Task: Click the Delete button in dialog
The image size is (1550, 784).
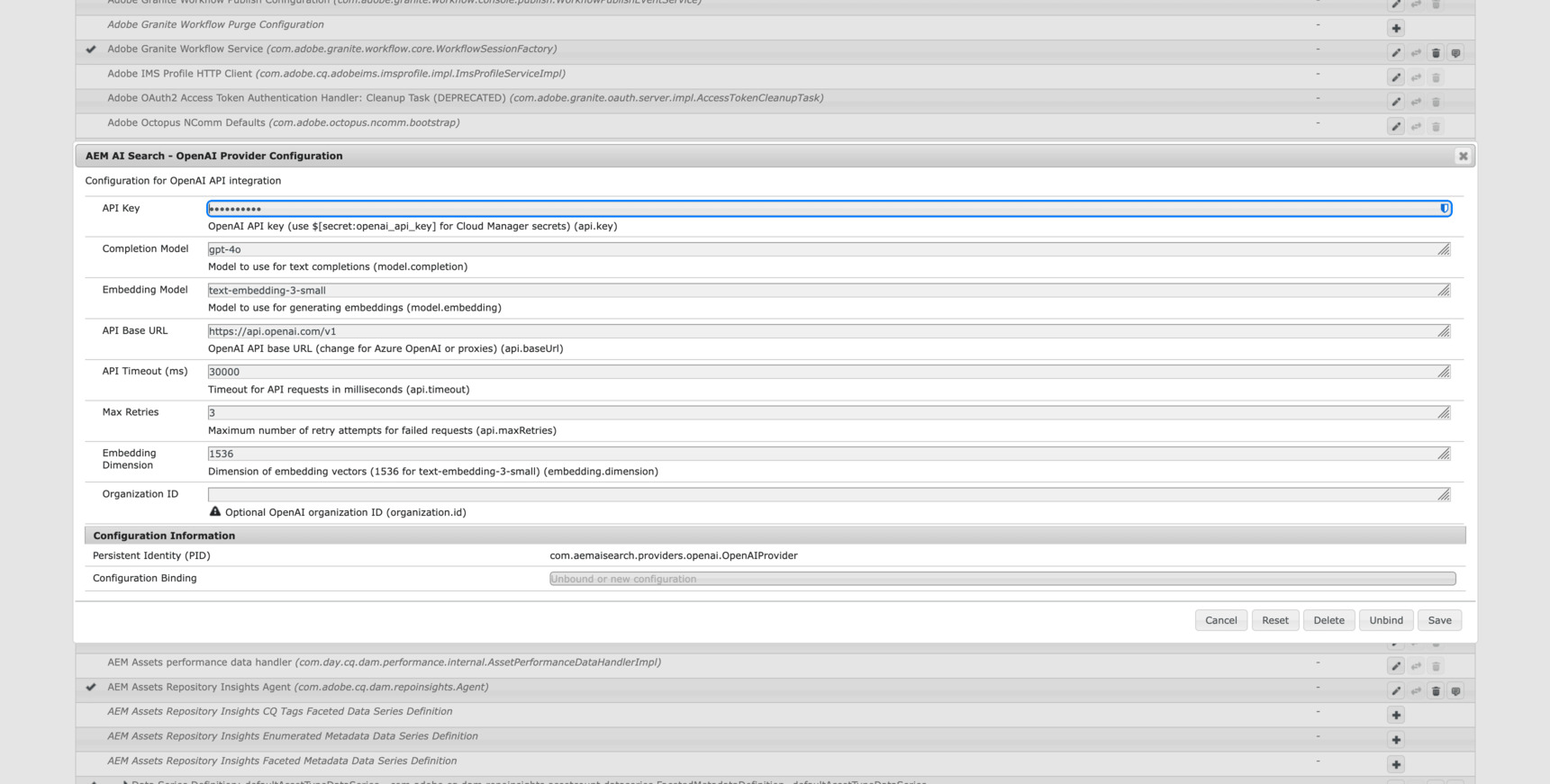Action: 1328,620
